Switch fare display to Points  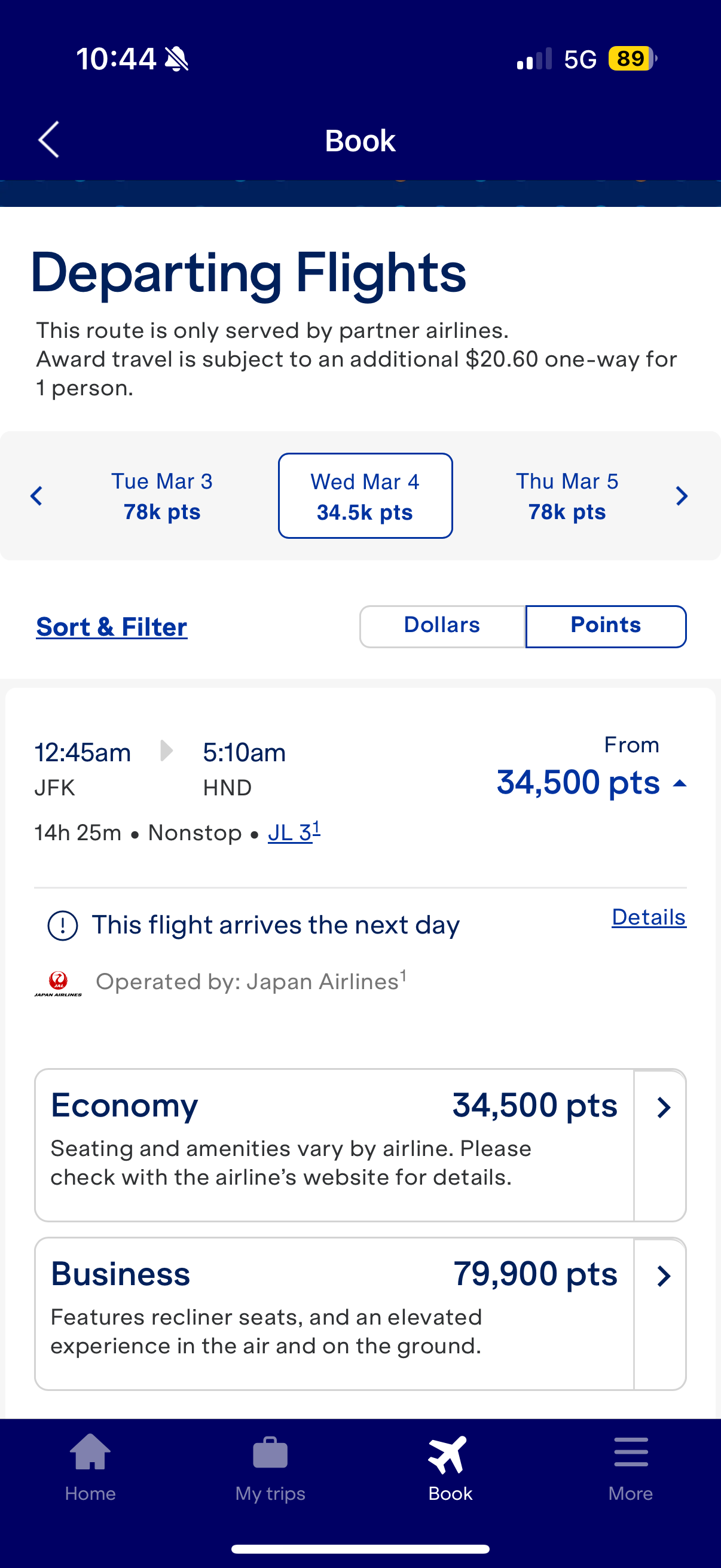tap(606, 626)
